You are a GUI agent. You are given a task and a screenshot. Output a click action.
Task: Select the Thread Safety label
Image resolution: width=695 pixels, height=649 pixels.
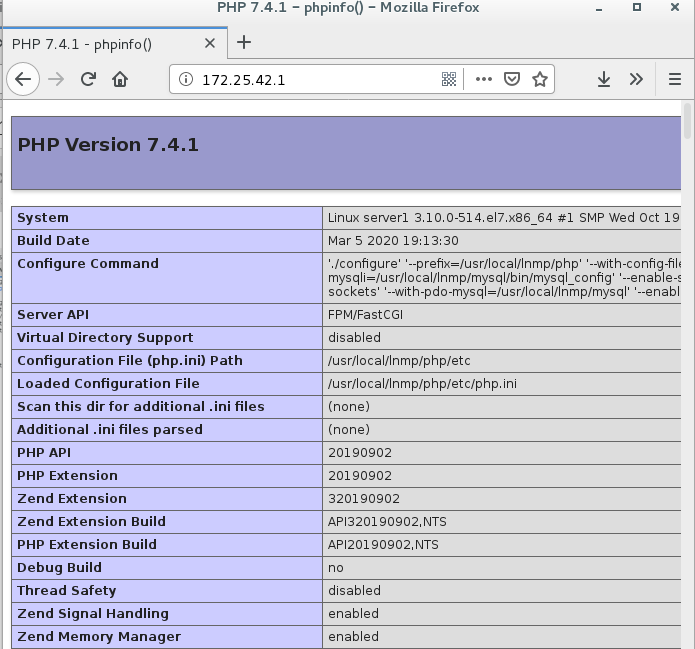(x=66, y=591)
